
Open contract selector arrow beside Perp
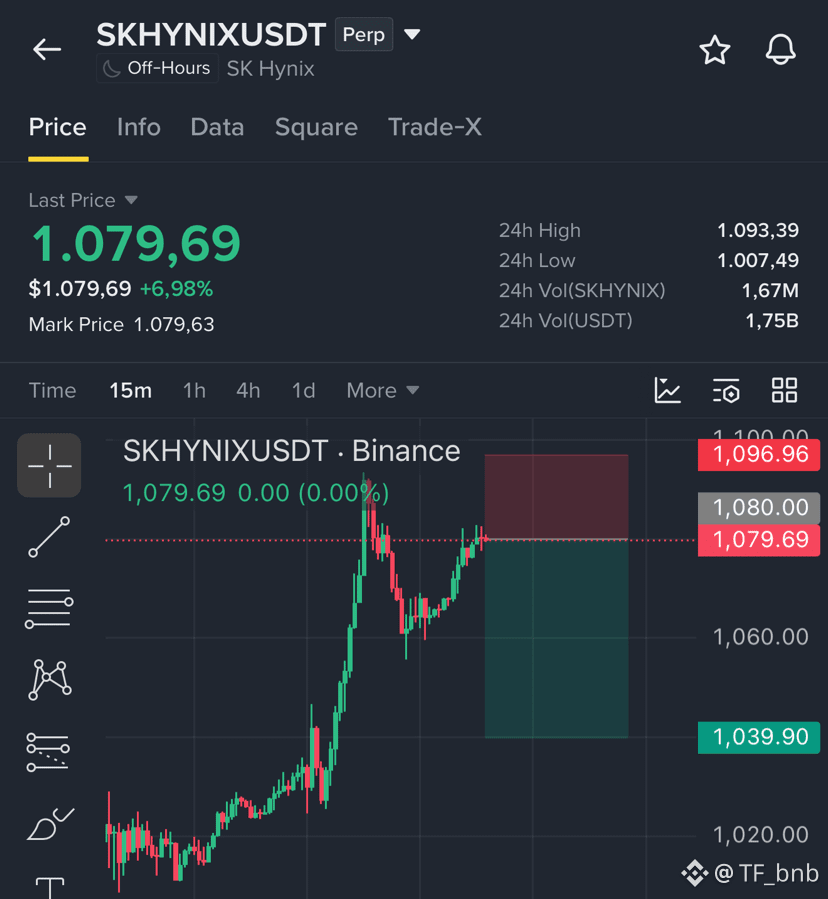tap(412, 34)
